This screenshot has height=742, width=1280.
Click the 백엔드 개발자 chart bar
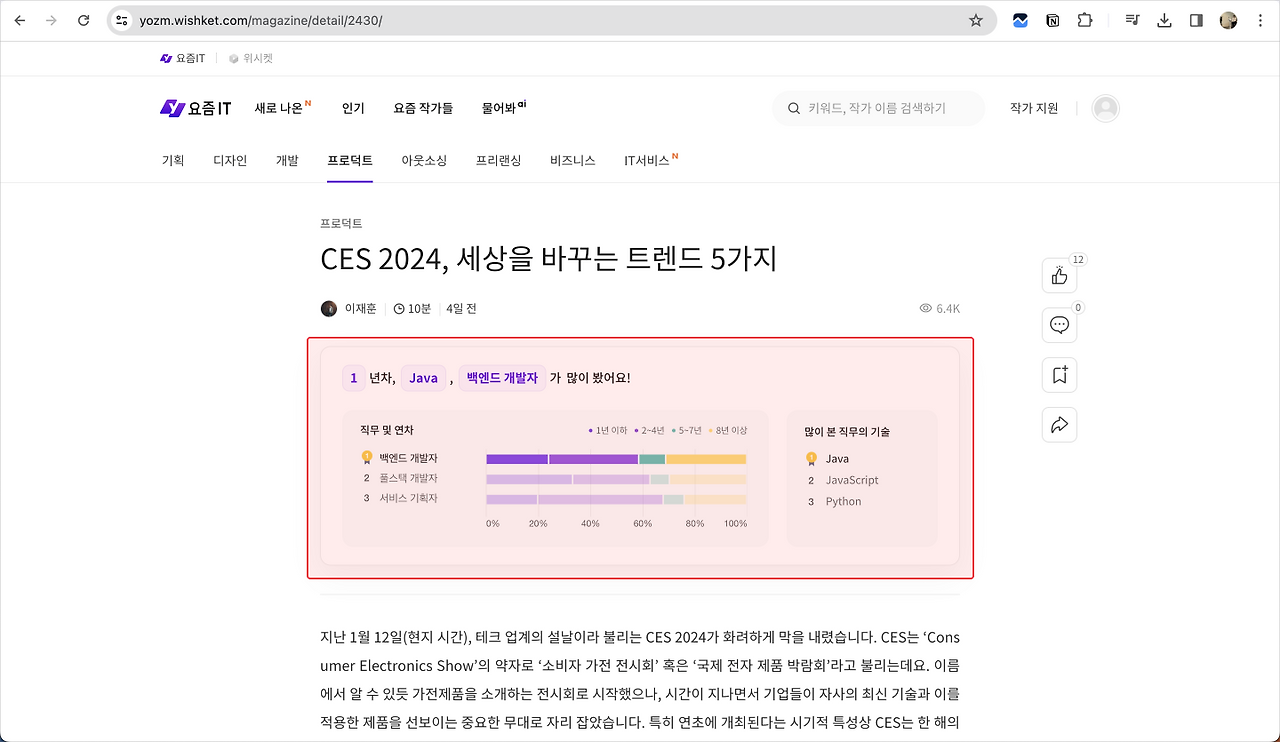click(x=616, y=459)
